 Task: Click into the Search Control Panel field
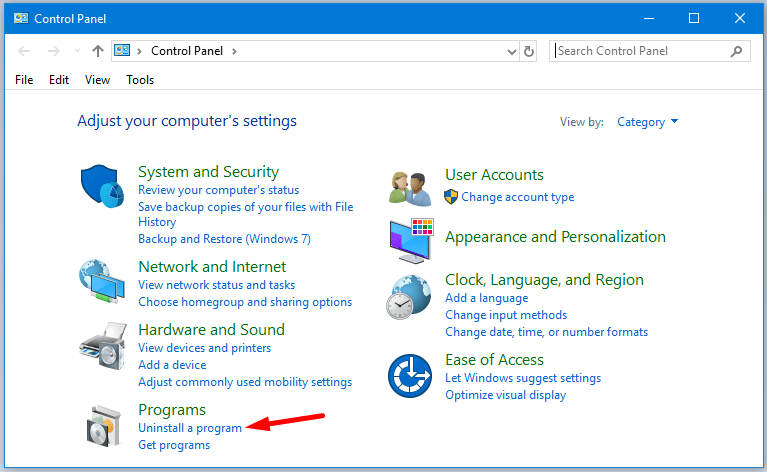642,51
